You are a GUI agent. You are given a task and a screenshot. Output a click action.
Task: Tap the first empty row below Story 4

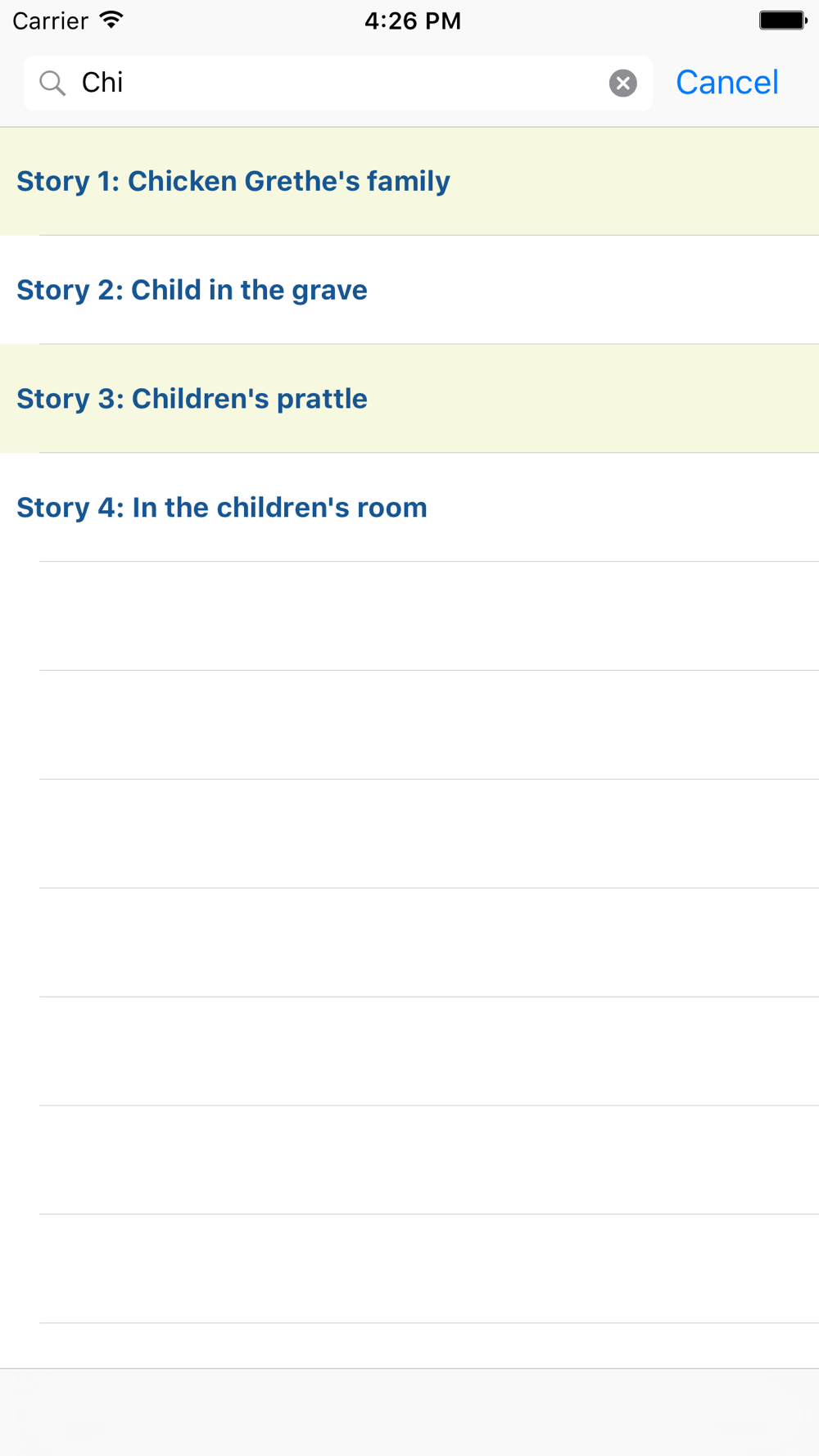pyautogui.click(x=409, y=616)
